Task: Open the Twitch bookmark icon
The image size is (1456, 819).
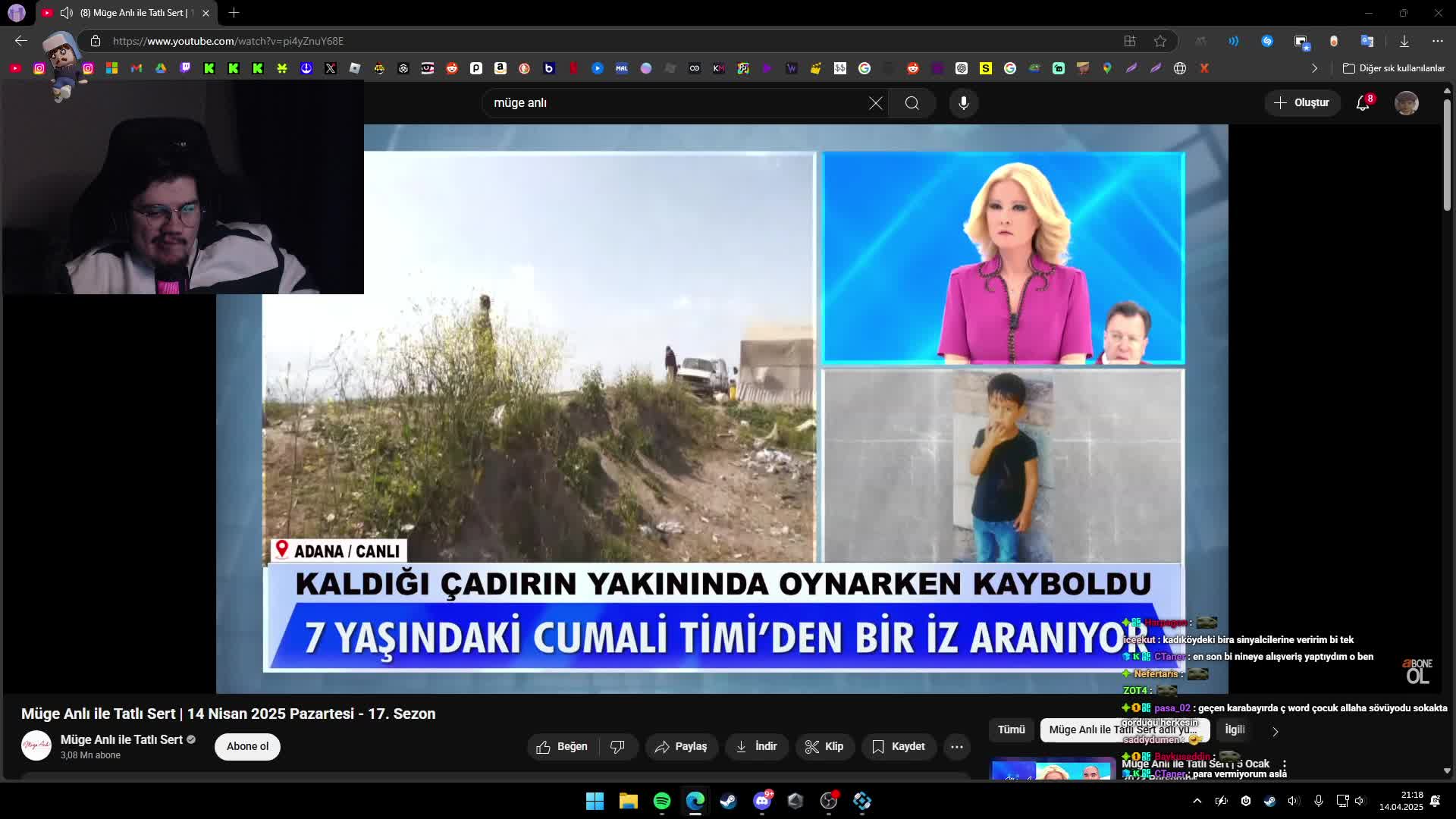Action: coord(185,68)
